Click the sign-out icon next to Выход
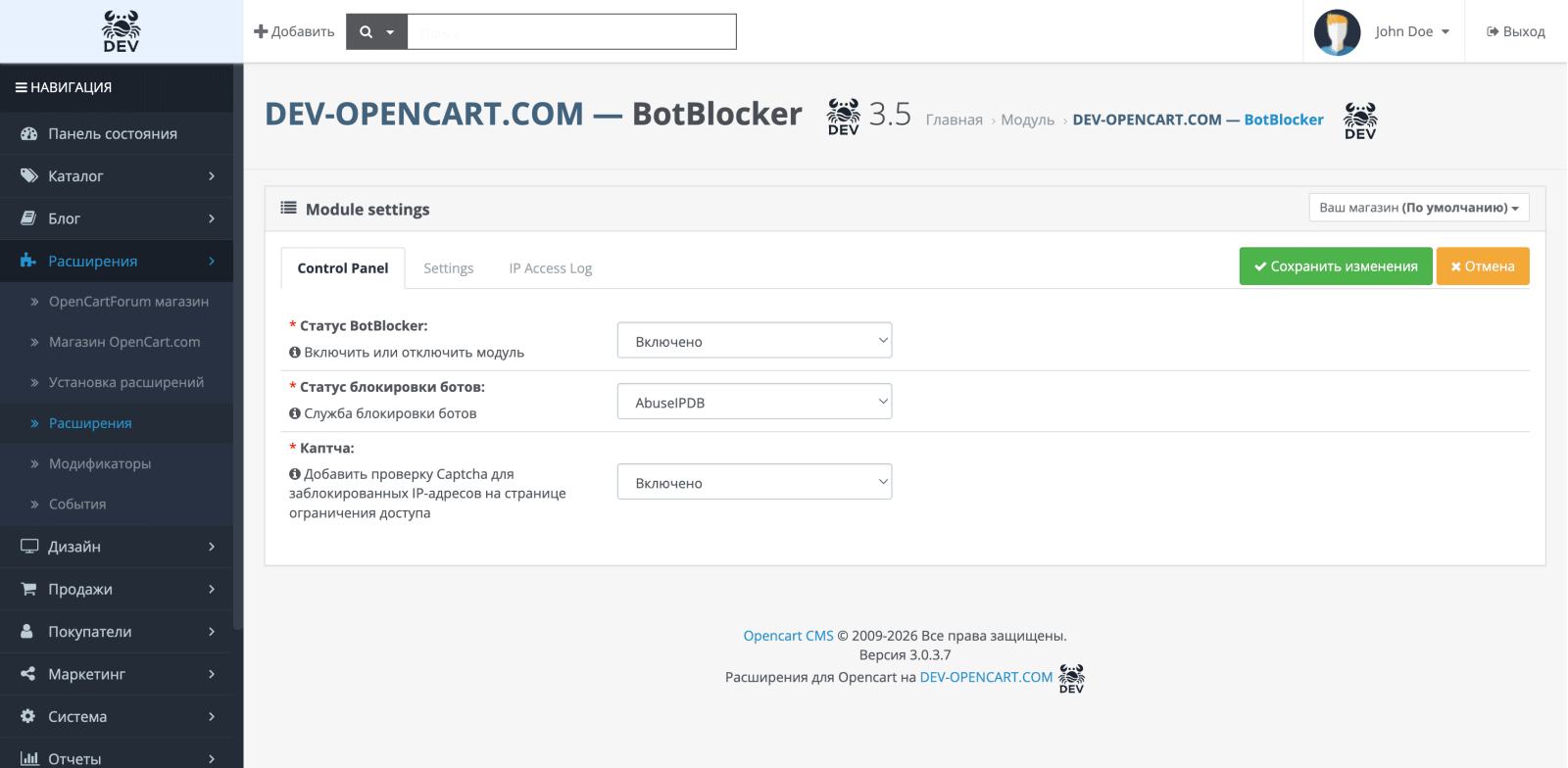The image size is (1568, 768). (x=1493, y=31)
